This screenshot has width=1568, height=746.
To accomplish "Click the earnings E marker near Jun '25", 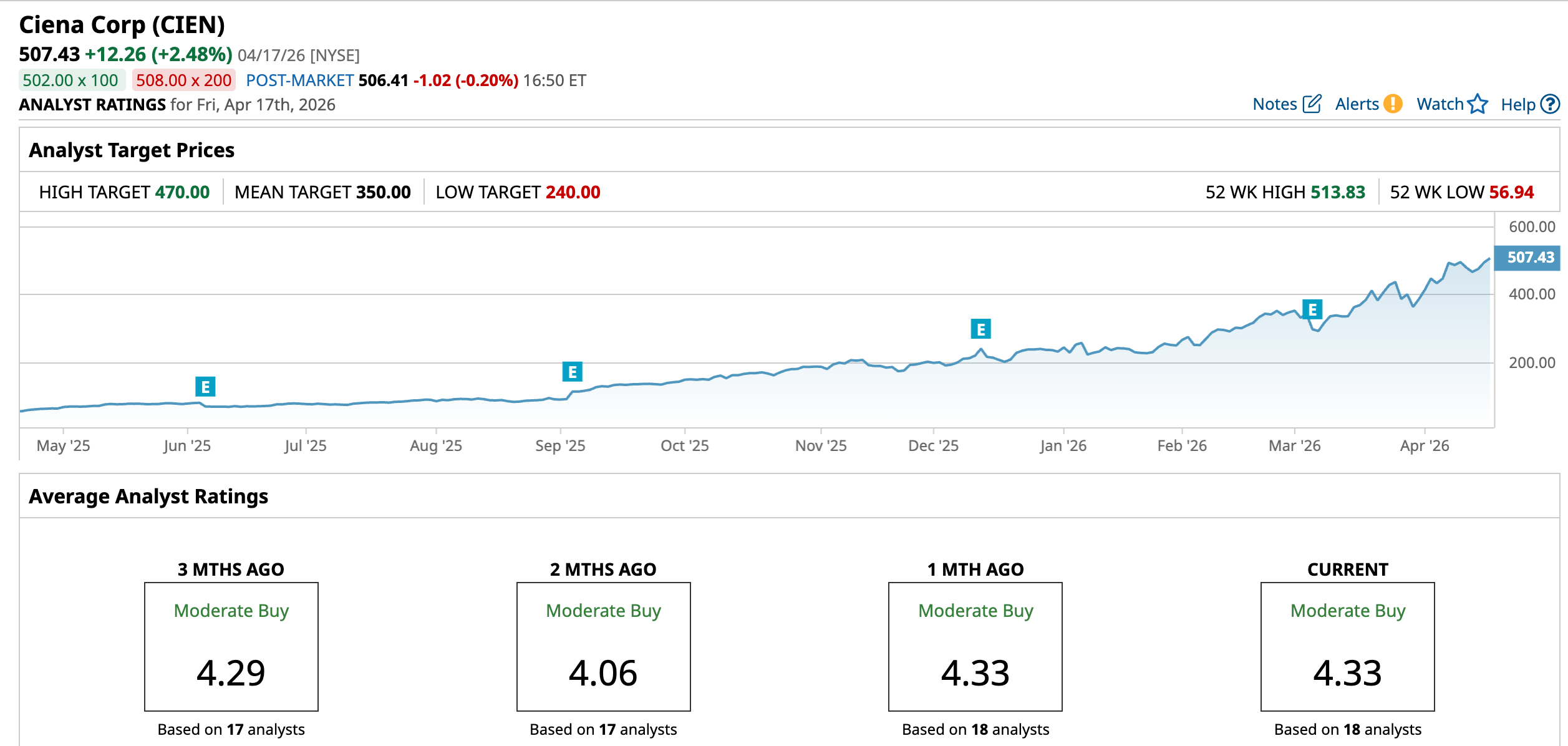I will [205, 387].
